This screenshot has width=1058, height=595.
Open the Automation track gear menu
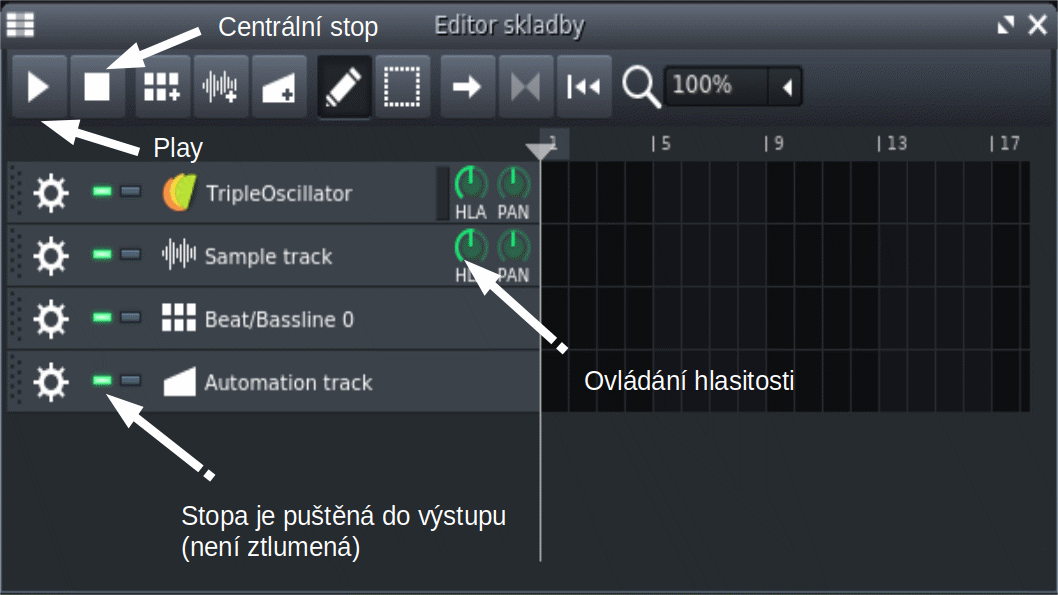pos(51,381)
